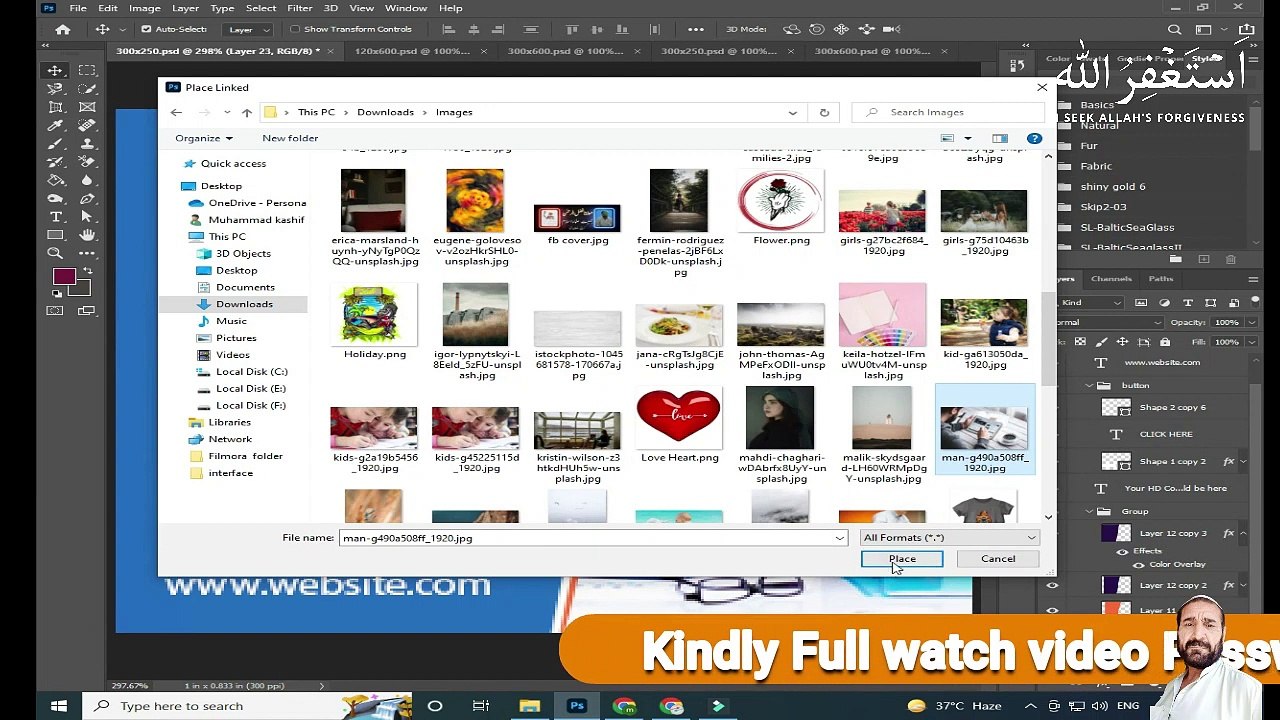Refresh the Images folder listing
The width and height of the screenshot is (1280, 720).
click(x=824, y=112)
